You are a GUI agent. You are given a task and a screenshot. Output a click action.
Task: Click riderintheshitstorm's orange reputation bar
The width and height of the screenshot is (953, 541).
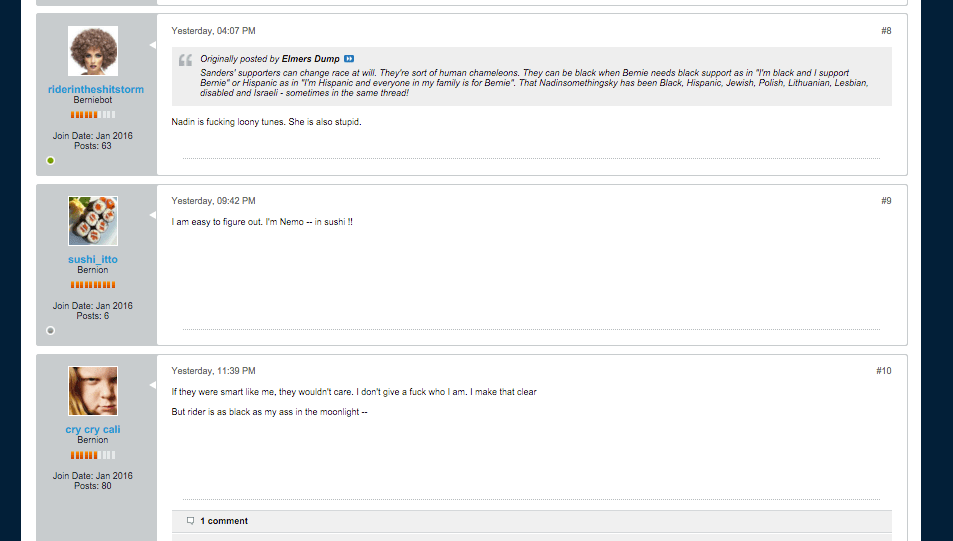pos(93,115)
